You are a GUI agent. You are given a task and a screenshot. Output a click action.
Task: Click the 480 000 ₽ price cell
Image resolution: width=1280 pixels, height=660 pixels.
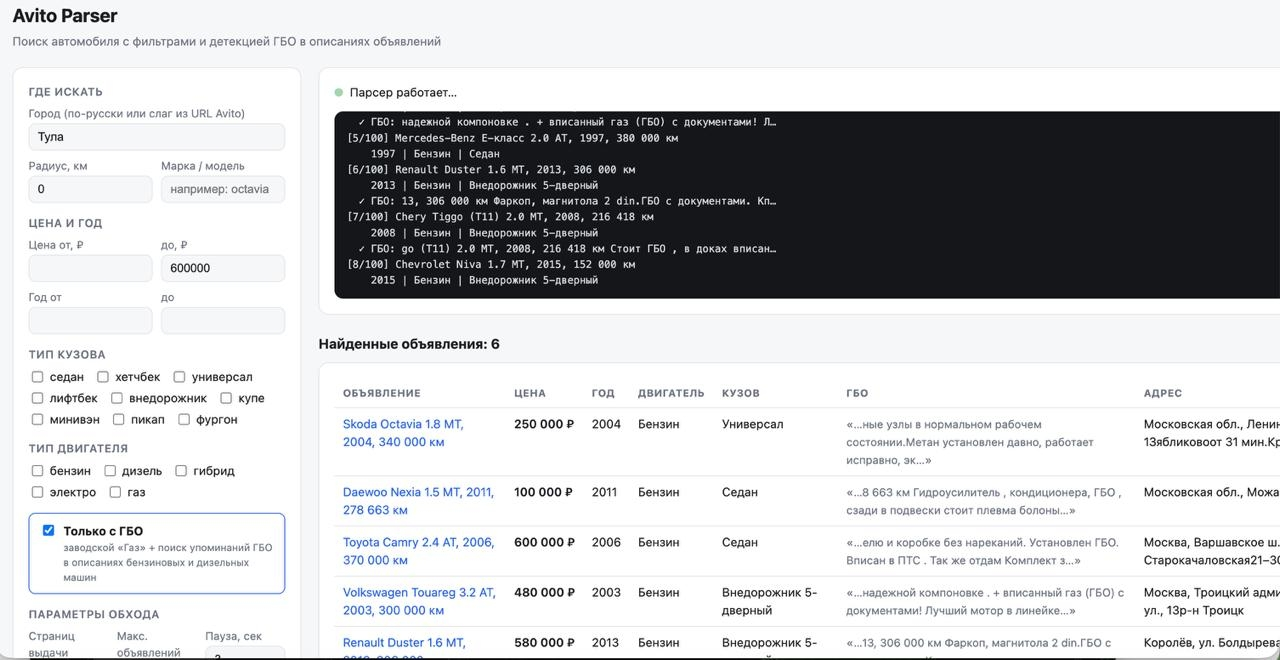pyautogui.click(x=544, y=592)
